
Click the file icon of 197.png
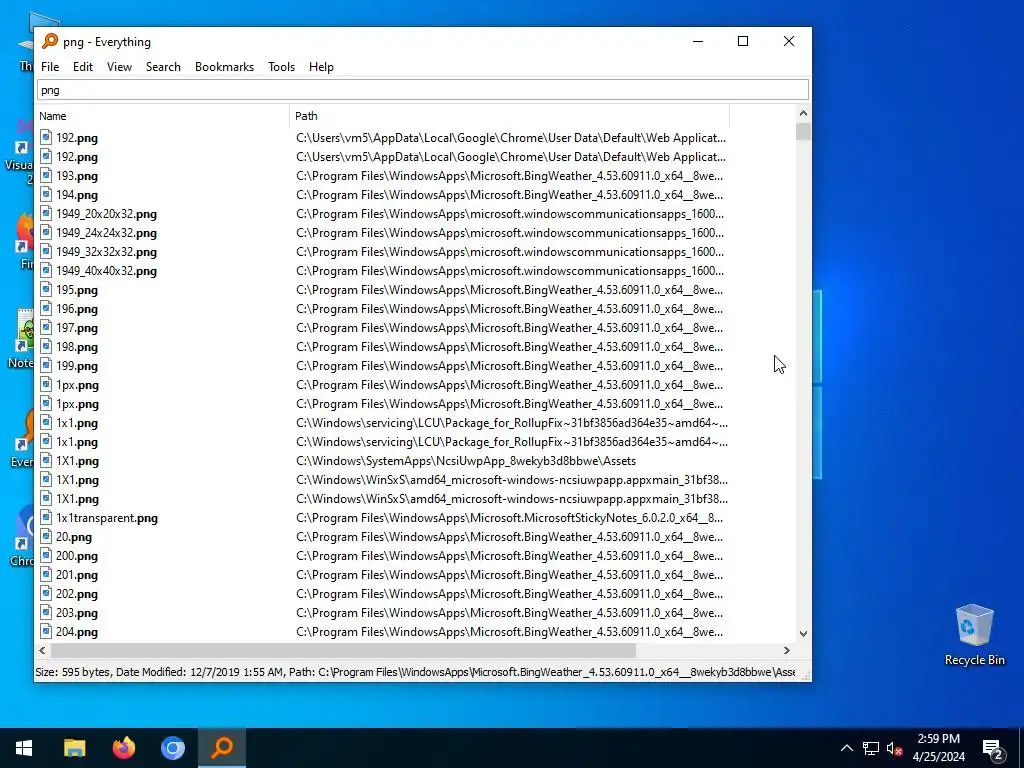46,327
